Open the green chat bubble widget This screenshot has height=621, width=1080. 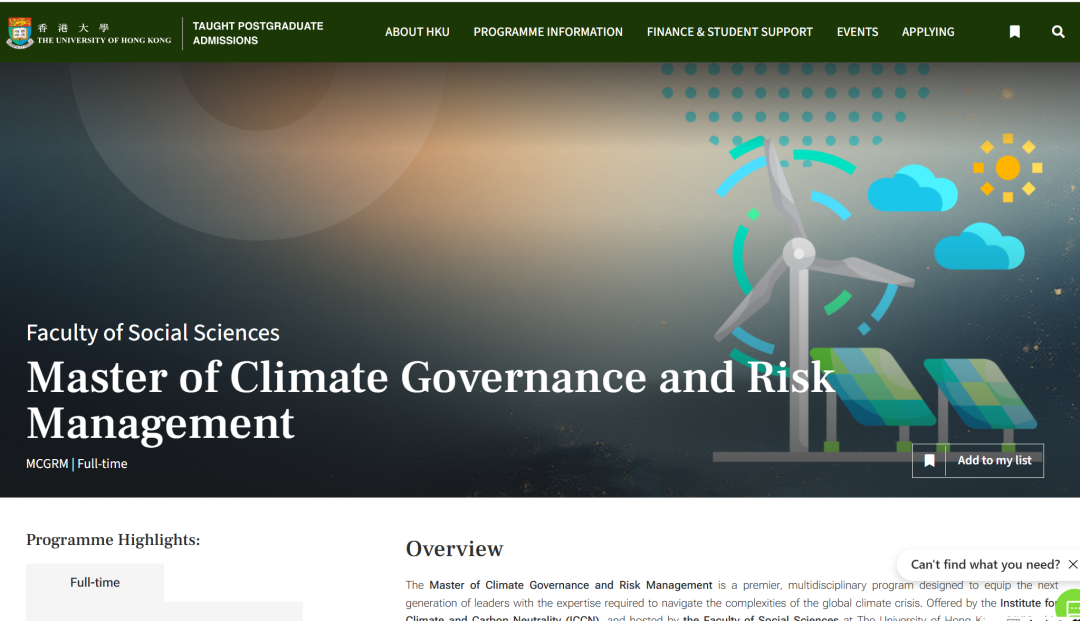pos(1070,606)
